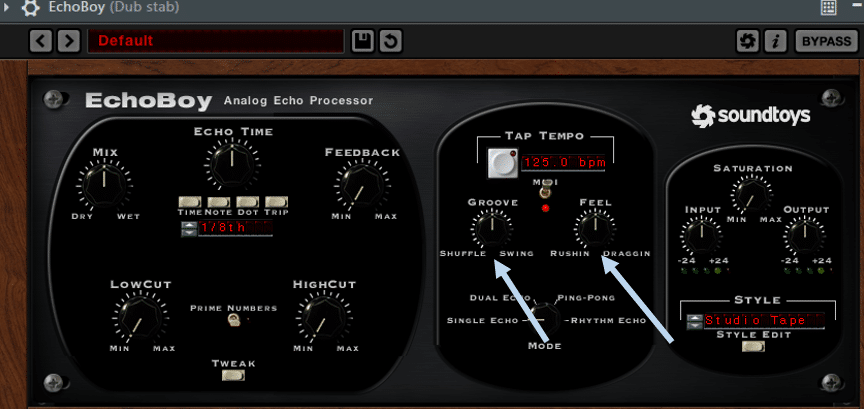Open the Default preset name display

(215, 41)
